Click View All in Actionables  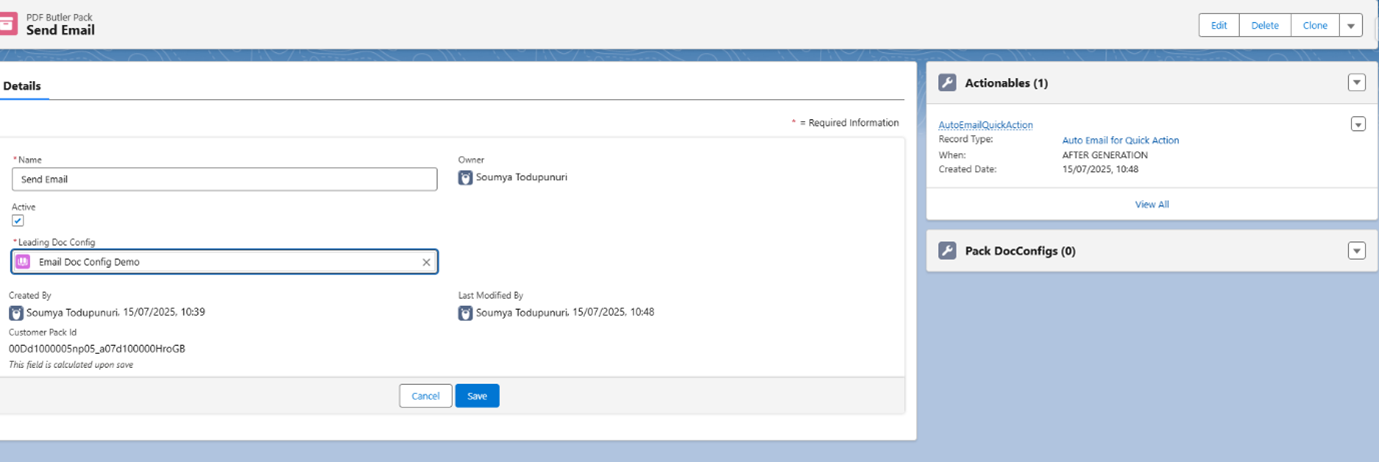1152,204
